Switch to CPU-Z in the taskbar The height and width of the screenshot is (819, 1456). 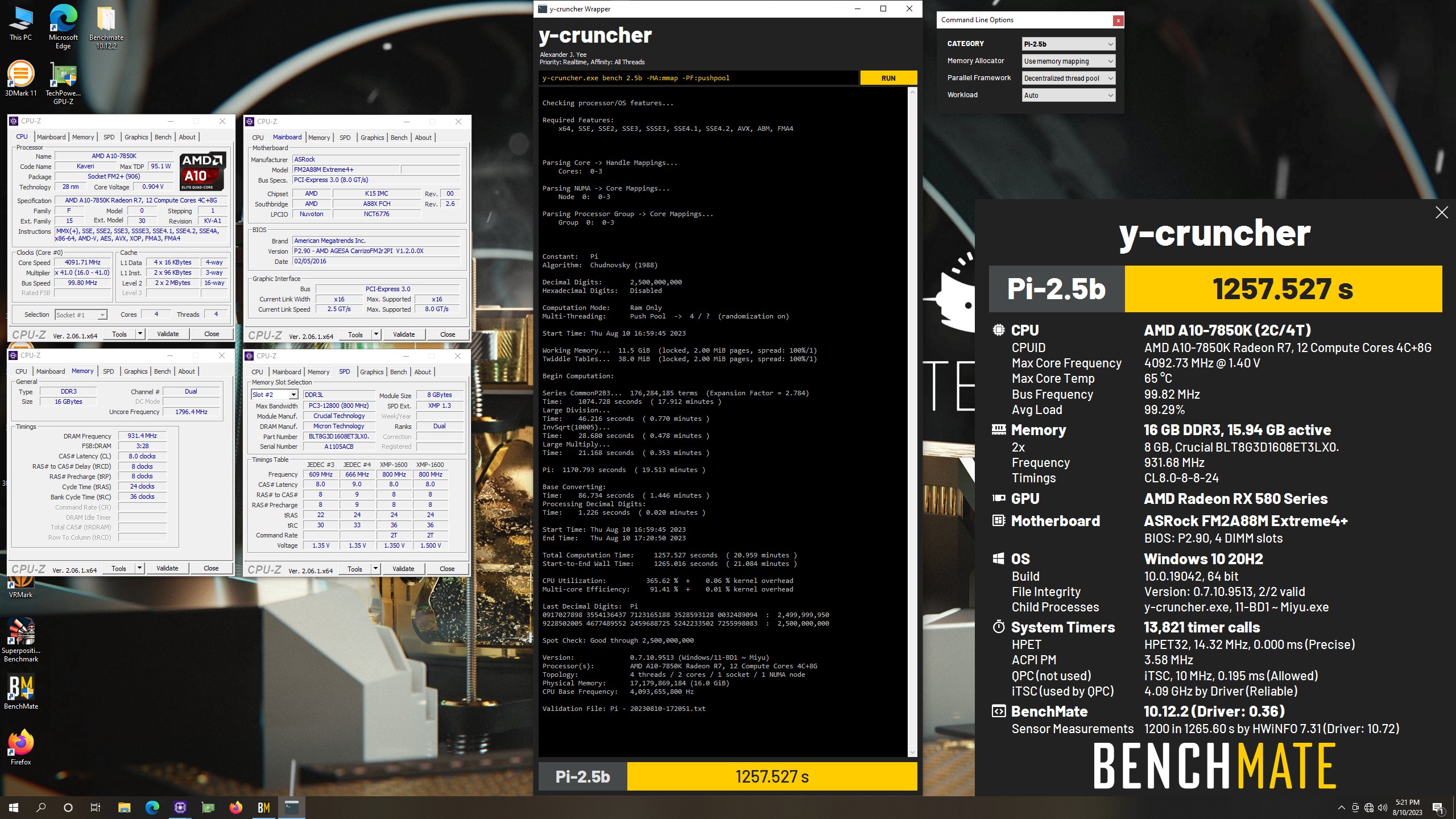[180, 807]
